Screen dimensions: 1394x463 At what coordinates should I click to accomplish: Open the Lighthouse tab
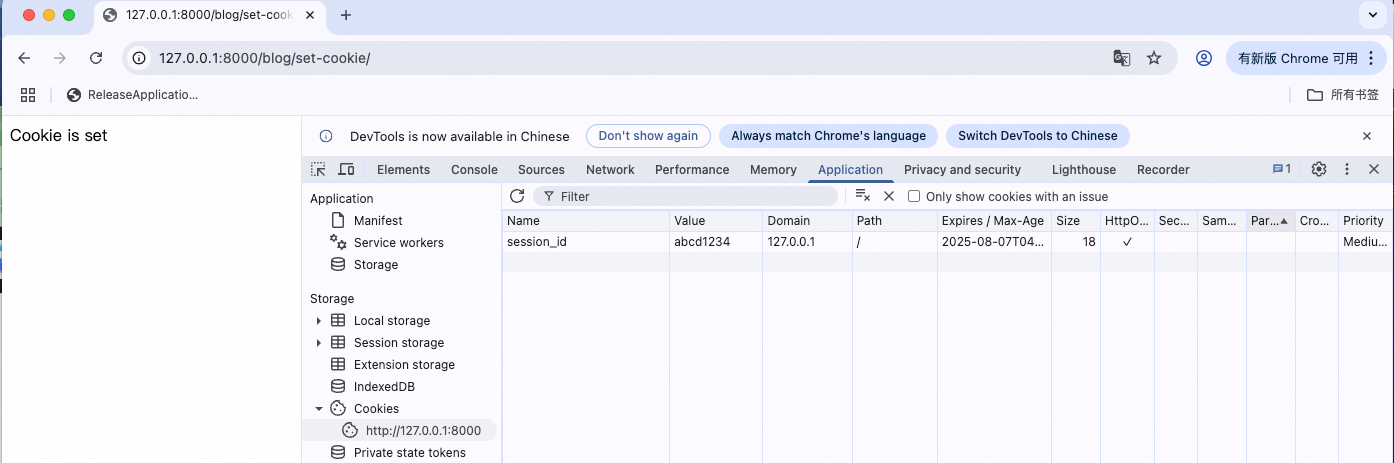click(x=1084, y=170)
